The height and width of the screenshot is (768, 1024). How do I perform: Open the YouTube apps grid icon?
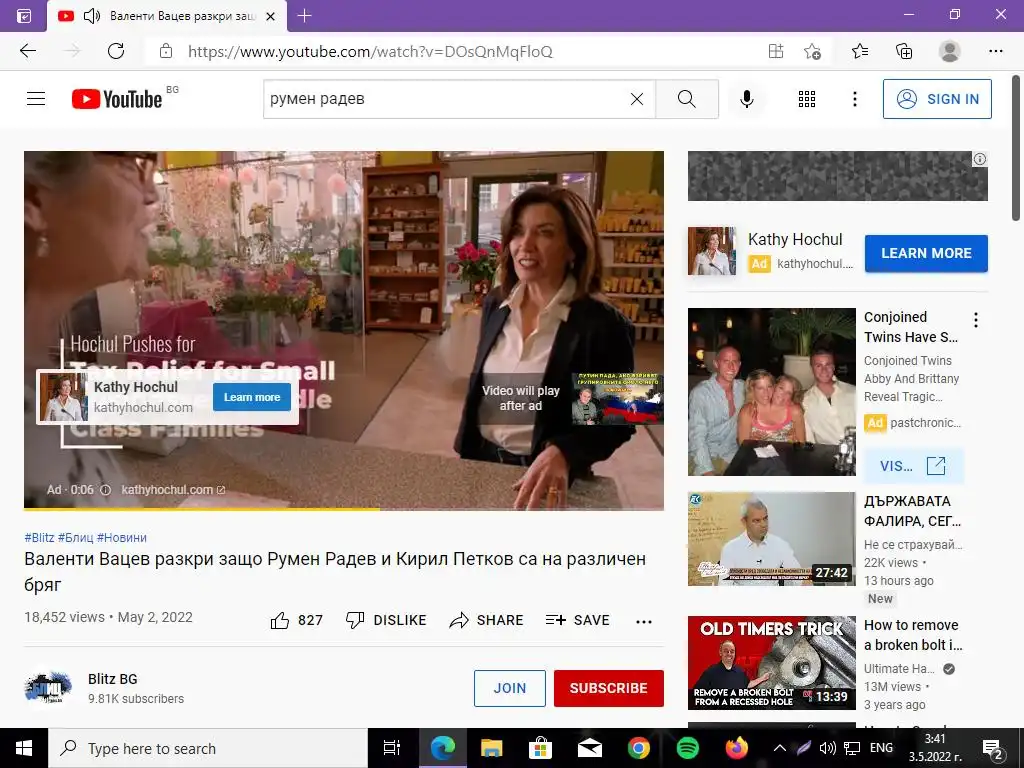click(x=807, y=99)
